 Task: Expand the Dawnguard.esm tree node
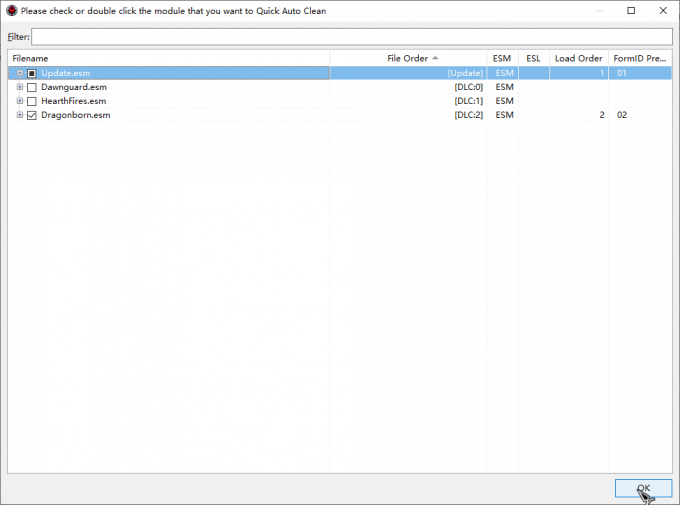tap(20, 87)
